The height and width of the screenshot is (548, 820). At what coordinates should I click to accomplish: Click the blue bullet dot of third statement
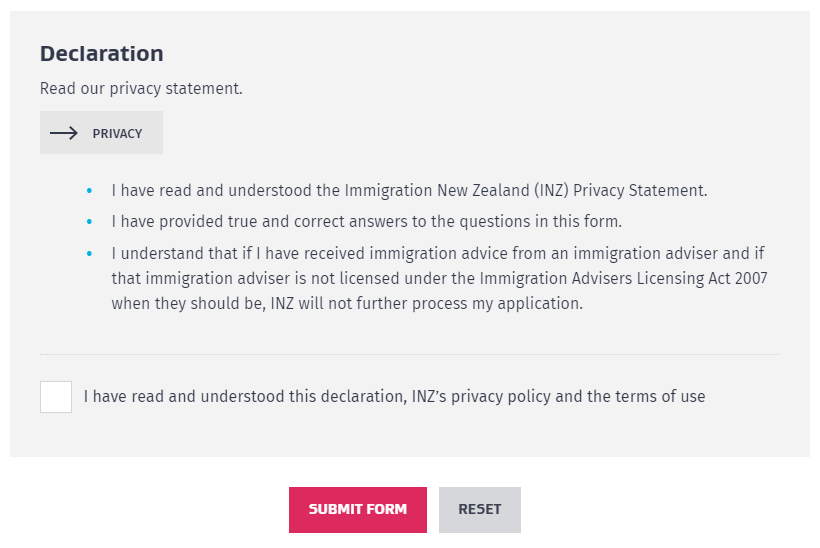coord(89,253)
